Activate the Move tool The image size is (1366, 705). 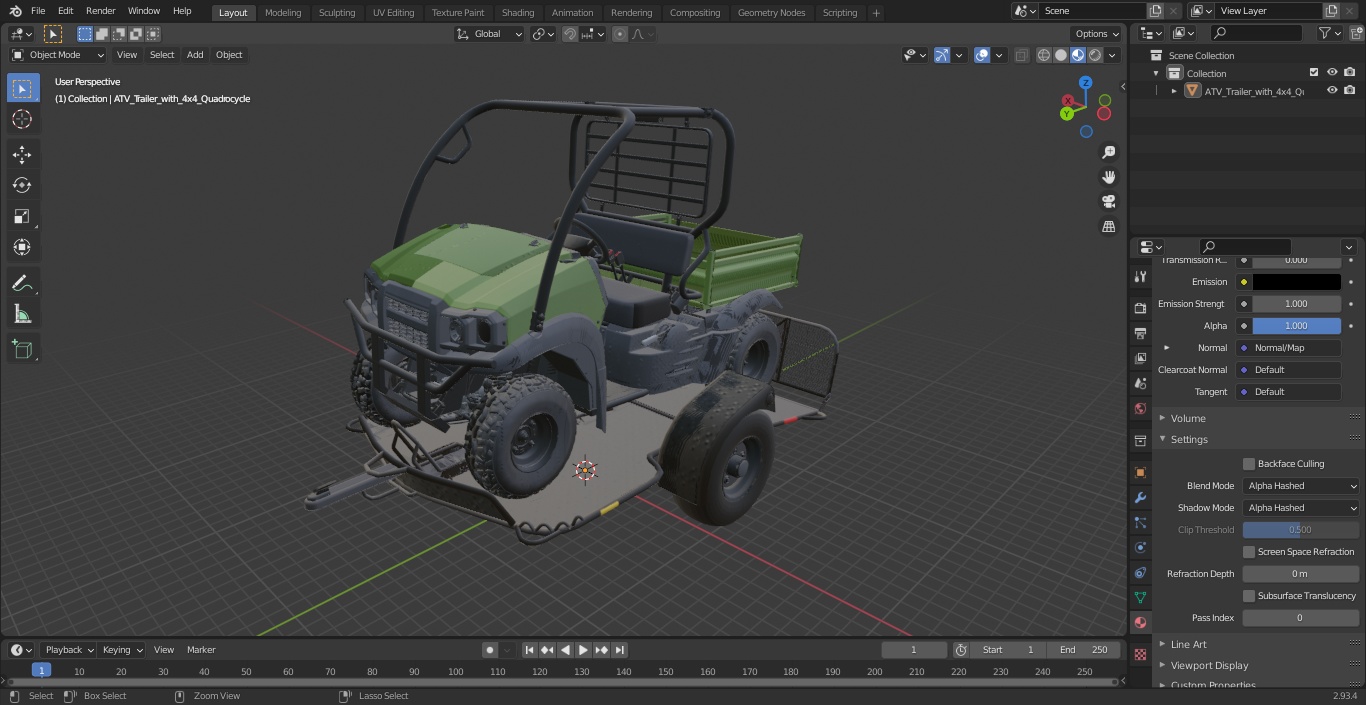pyautogui.click(x=22, y=154)
